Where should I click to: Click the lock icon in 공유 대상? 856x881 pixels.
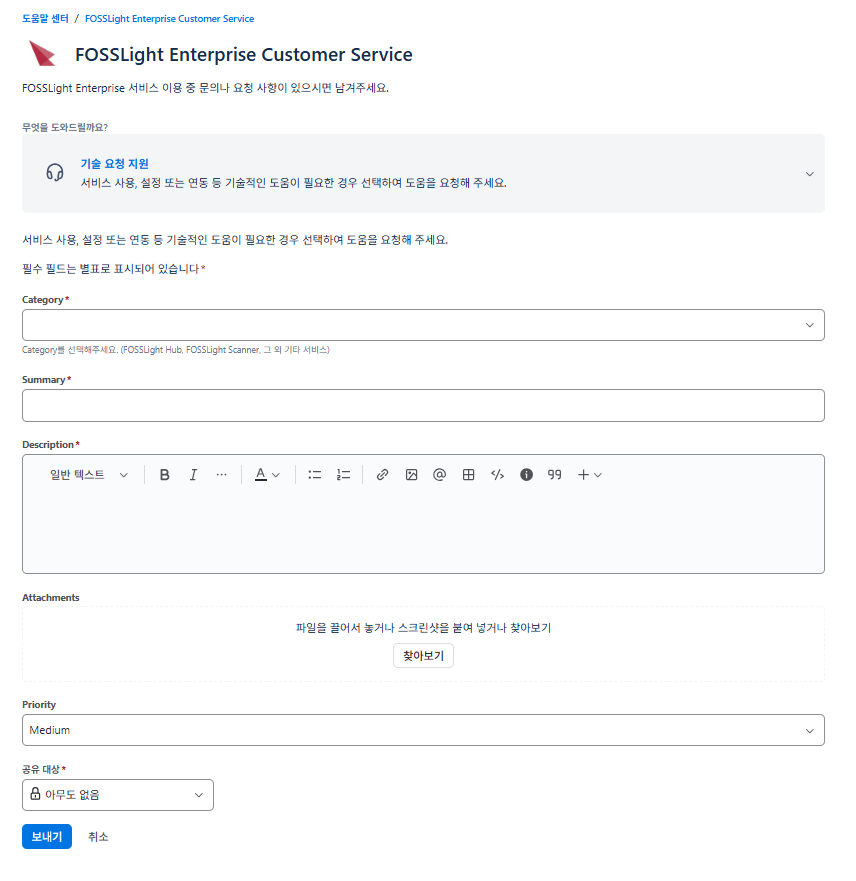pyautogui.click(x=35, y=793)
